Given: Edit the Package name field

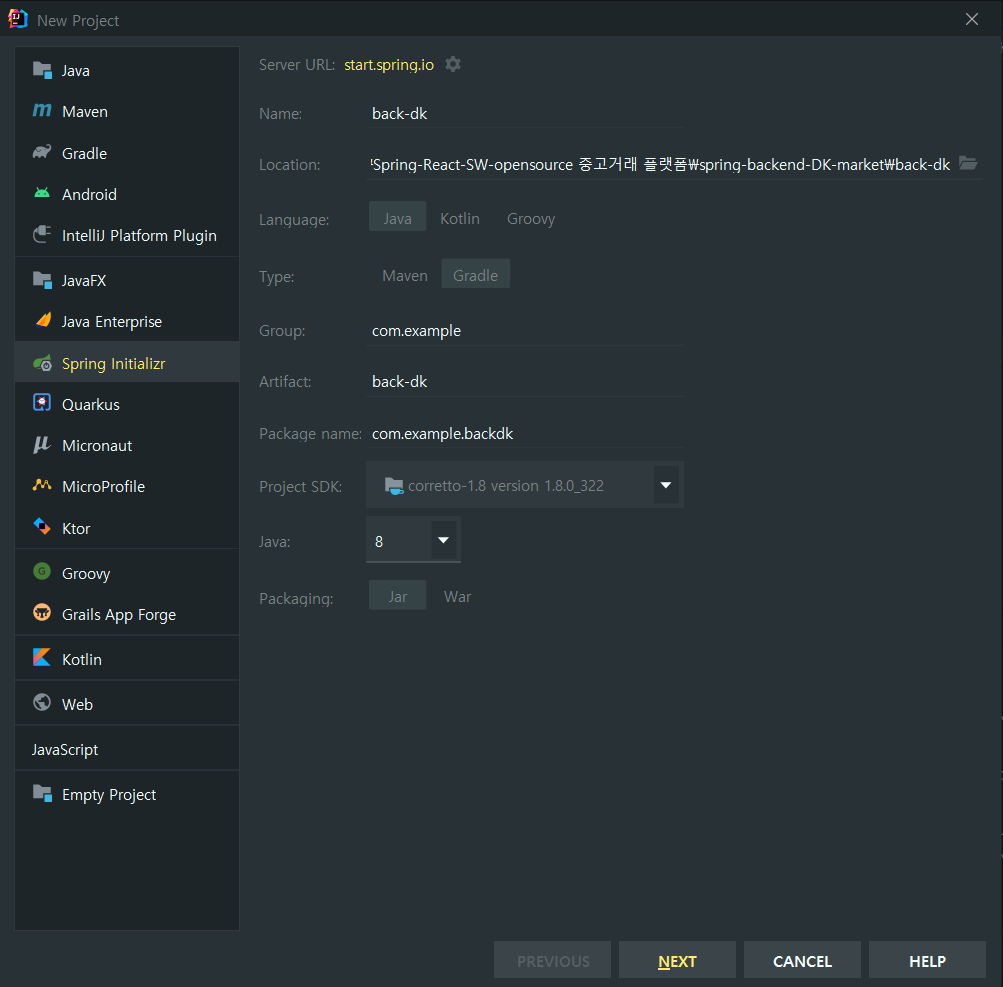Looking at the screenshot, I should tap(525, 434).
